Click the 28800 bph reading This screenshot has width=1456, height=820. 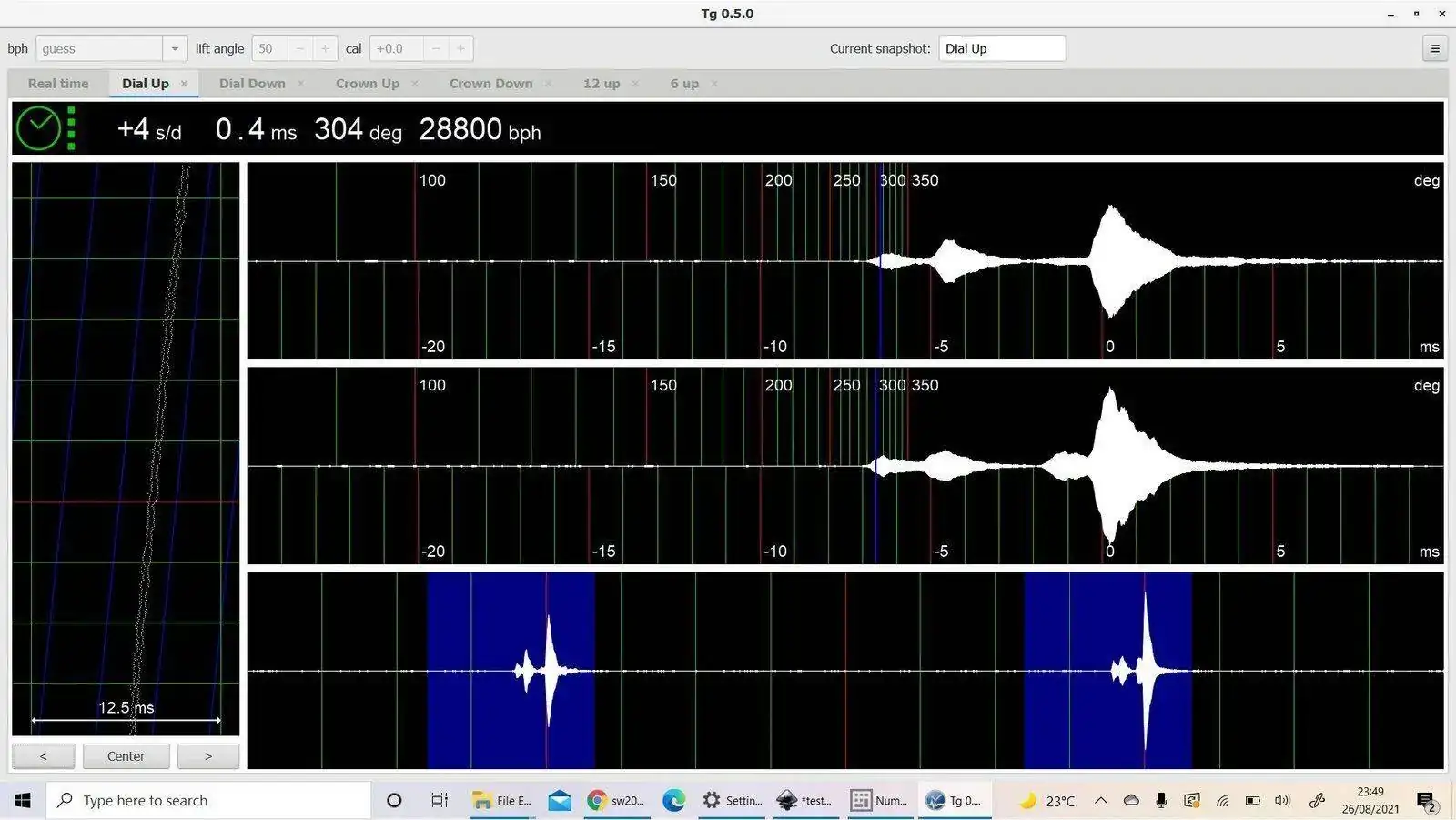pos(480,130)
